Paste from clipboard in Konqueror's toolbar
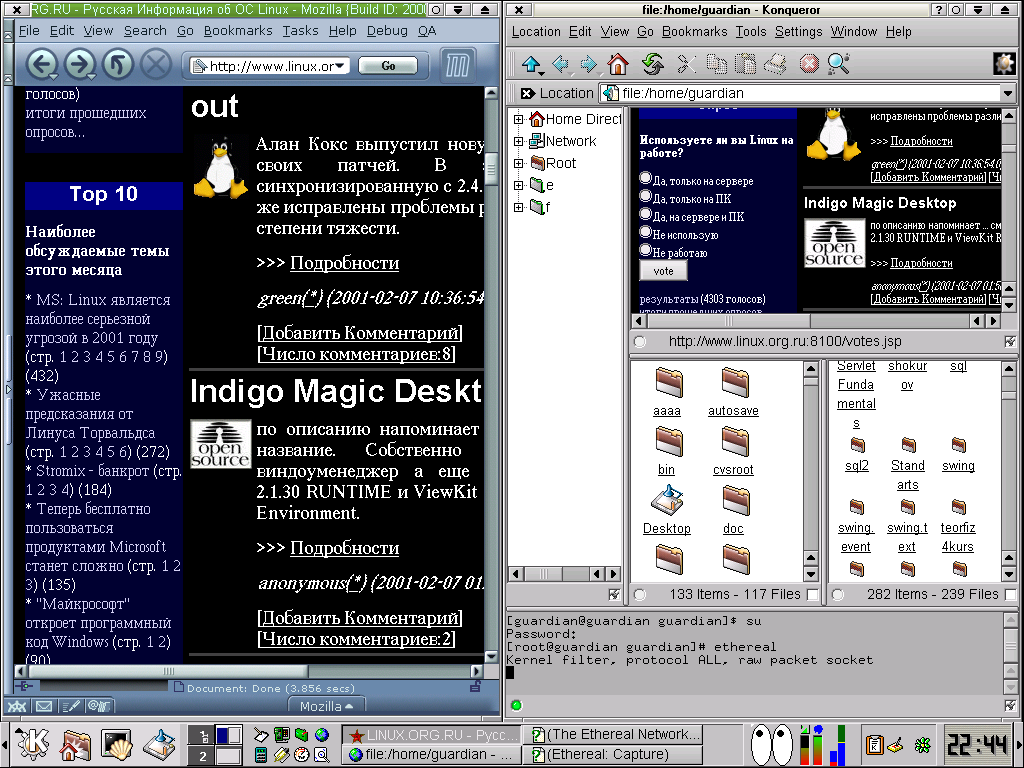1024x768 pixels. [746, 64]
